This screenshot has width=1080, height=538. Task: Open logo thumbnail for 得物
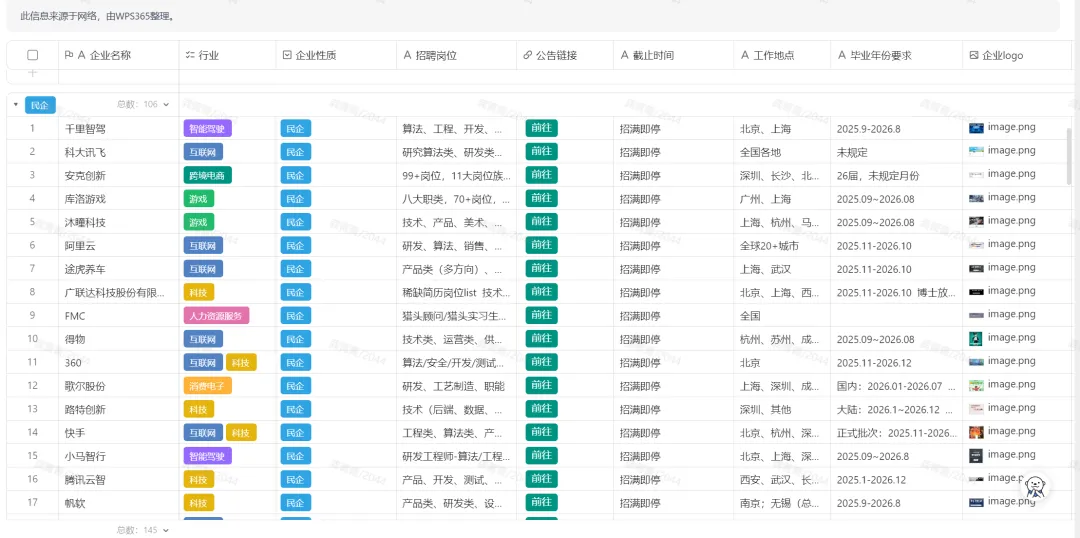click(975, 338)
